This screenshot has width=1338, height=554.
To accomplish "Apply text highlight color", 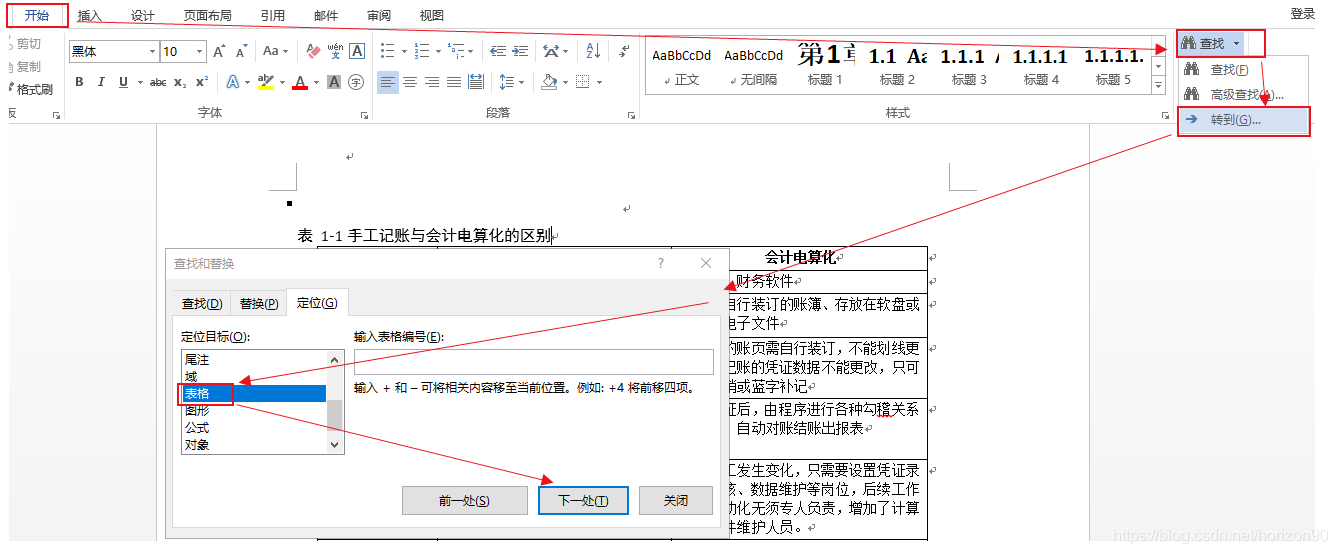I will click(264, 82).
